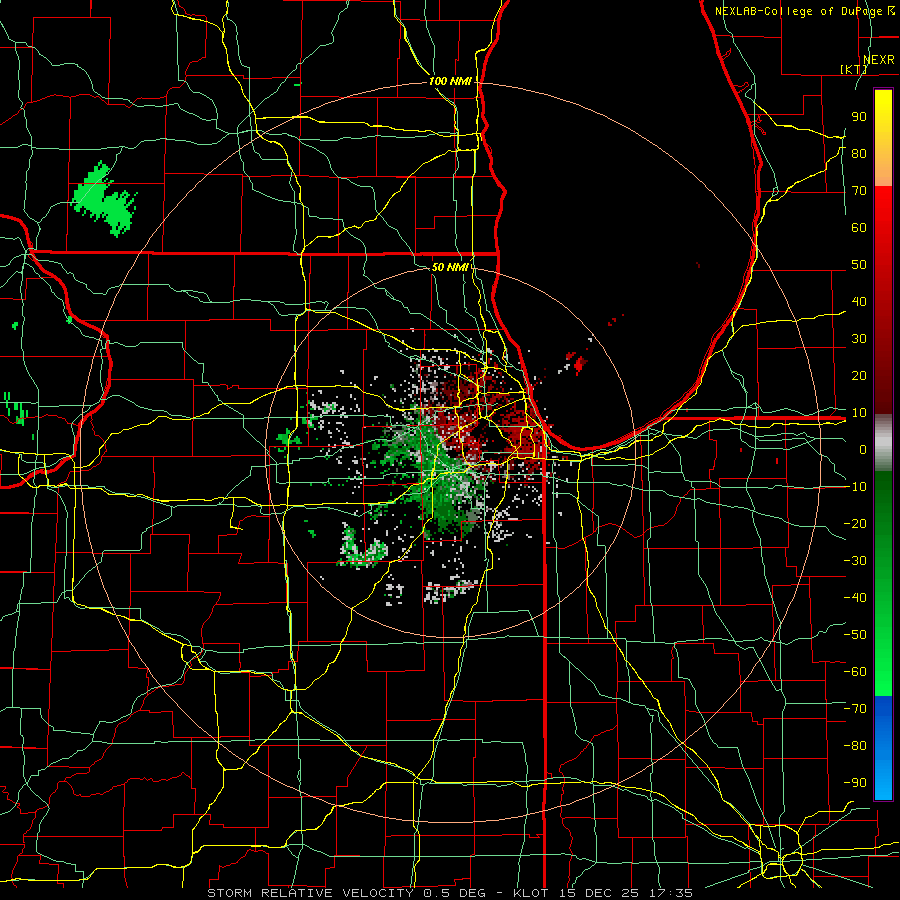The height and width of the screenshot is (900, 900).
Task: Click the -90 value on velocity scale
Action: pos(855,783)
